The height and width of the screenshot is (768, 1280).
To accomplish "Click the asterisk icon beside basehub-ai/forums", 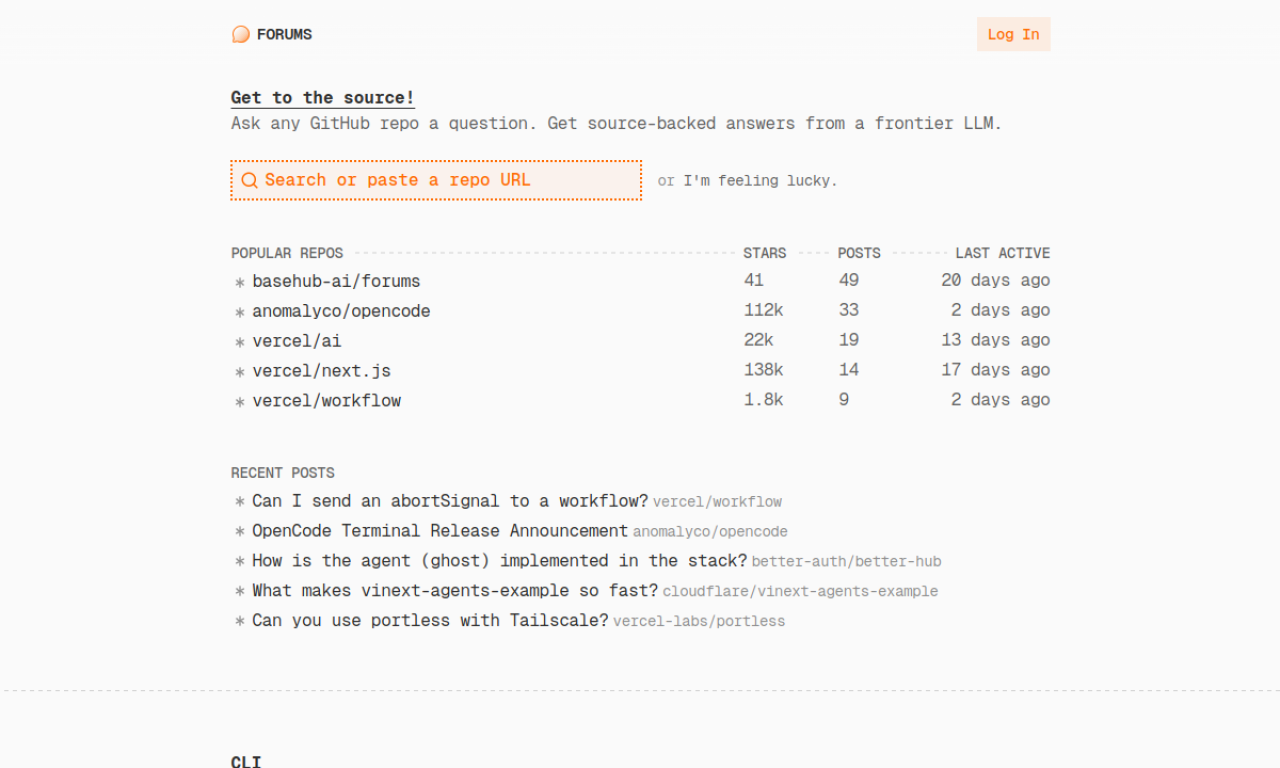I will [x=239, y=282].
